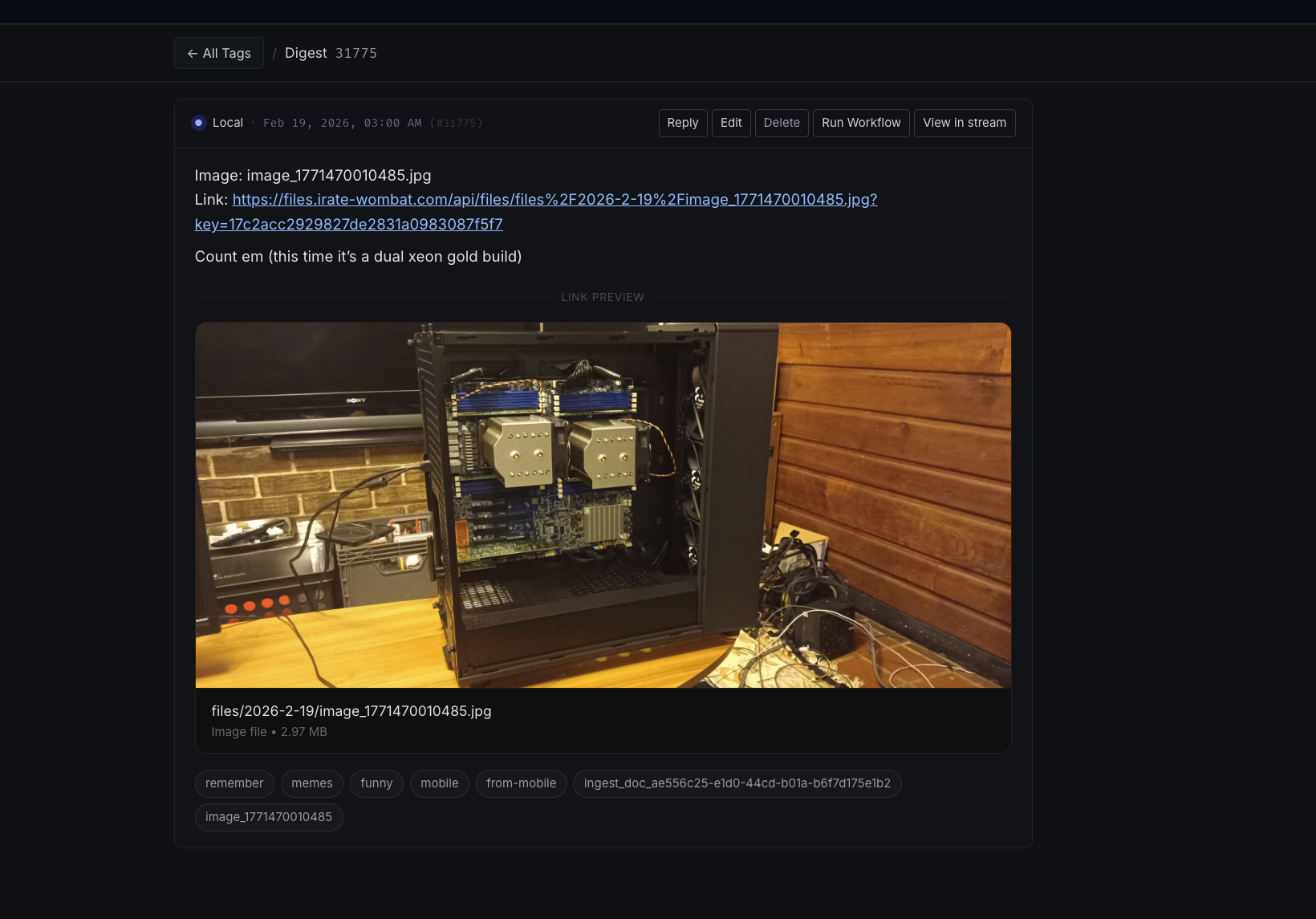Click the Reply button
This screenshot has height=919, width=1316.
point(682,123)
